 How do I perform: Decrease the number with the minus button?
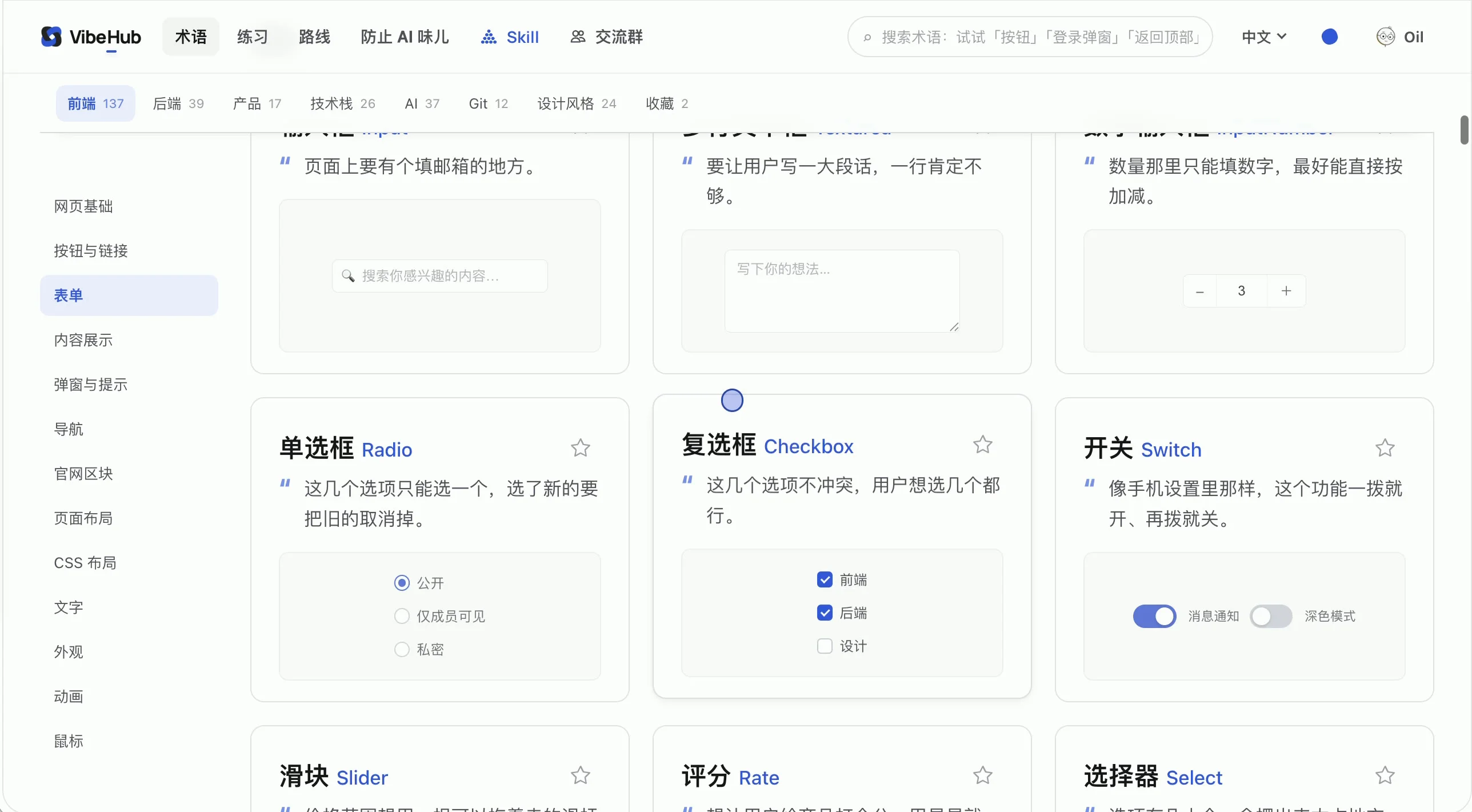click(x=1200, y=291)
